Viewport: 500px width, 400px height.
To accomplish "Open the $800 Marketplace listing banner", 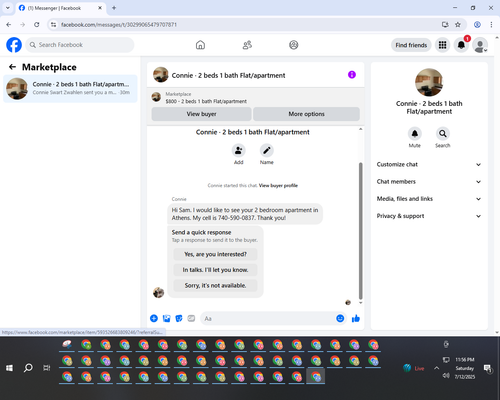I will [x=256, y=98].
